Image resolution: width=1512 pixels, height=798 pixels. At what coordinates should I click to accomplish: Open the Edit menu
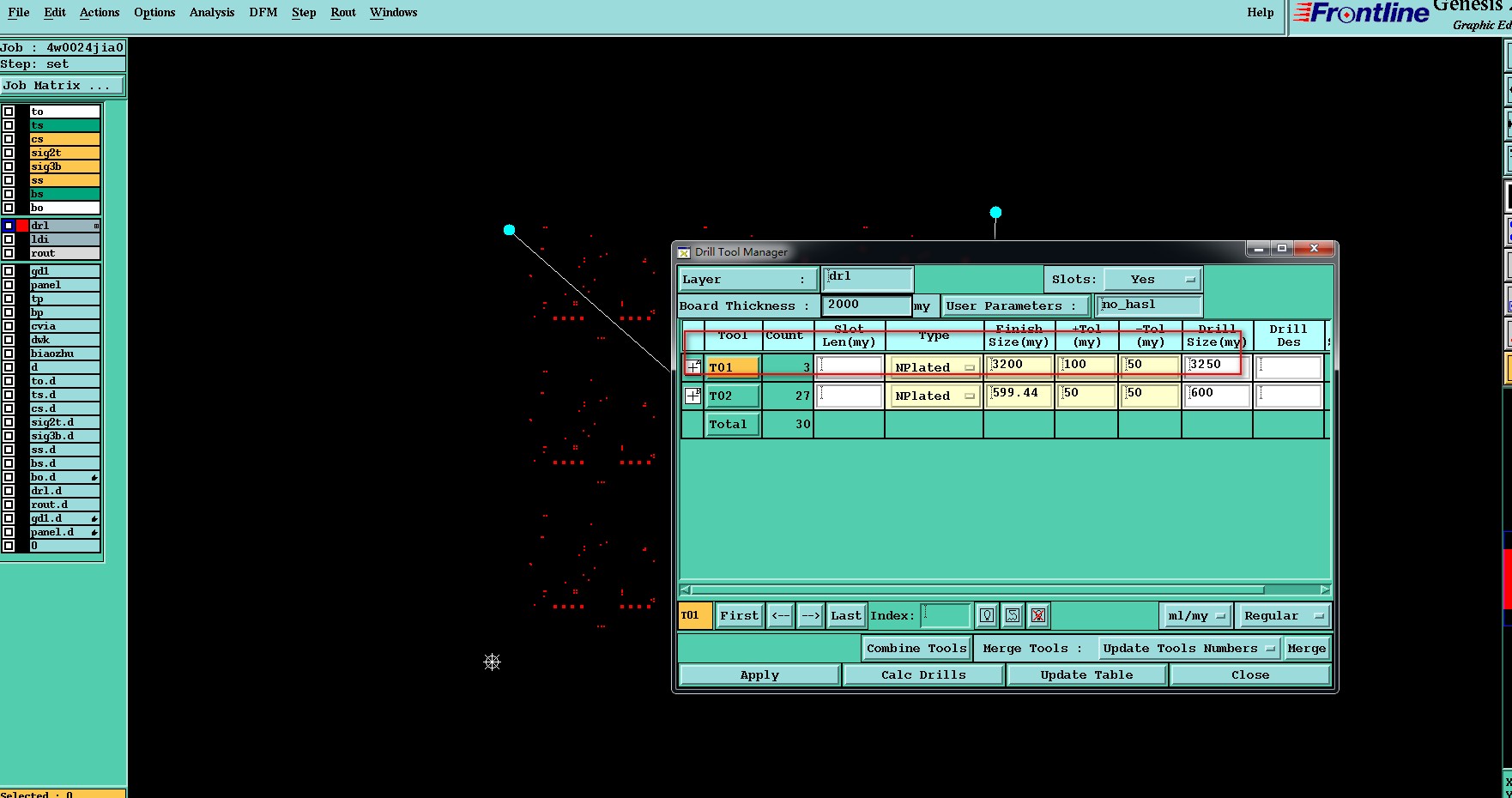coord(55,12)
